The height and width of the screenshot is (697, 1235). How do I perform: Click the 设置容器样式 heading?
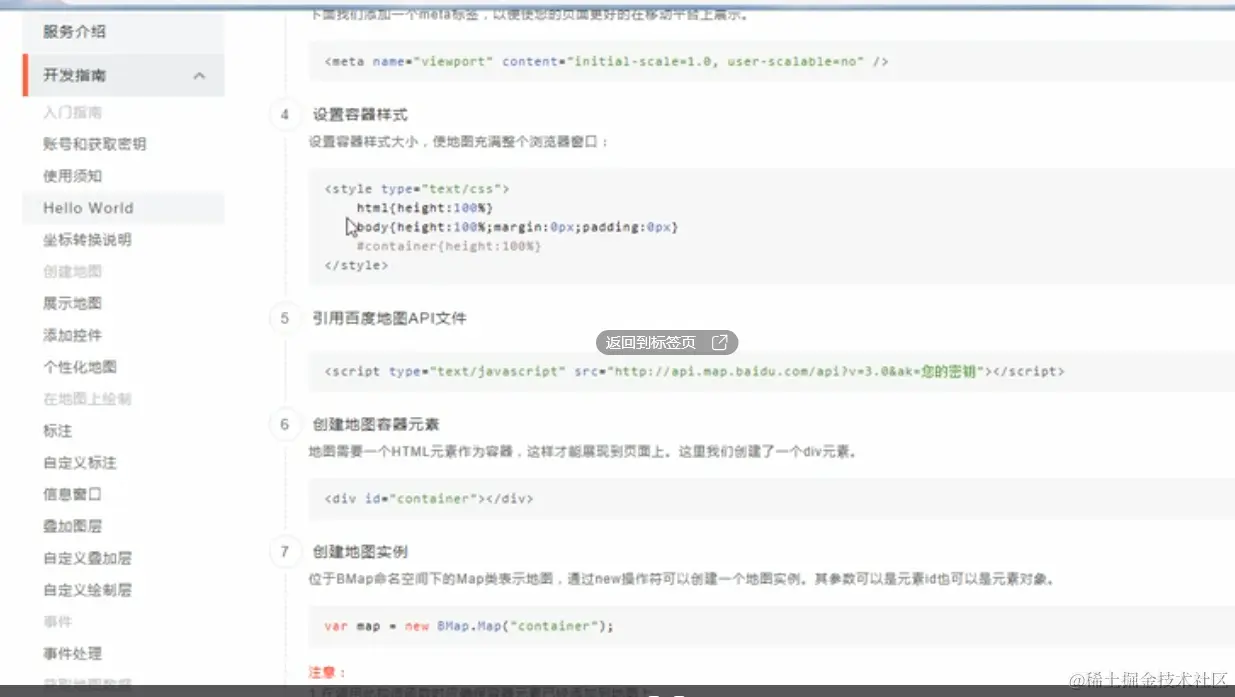tap(360, 114)
